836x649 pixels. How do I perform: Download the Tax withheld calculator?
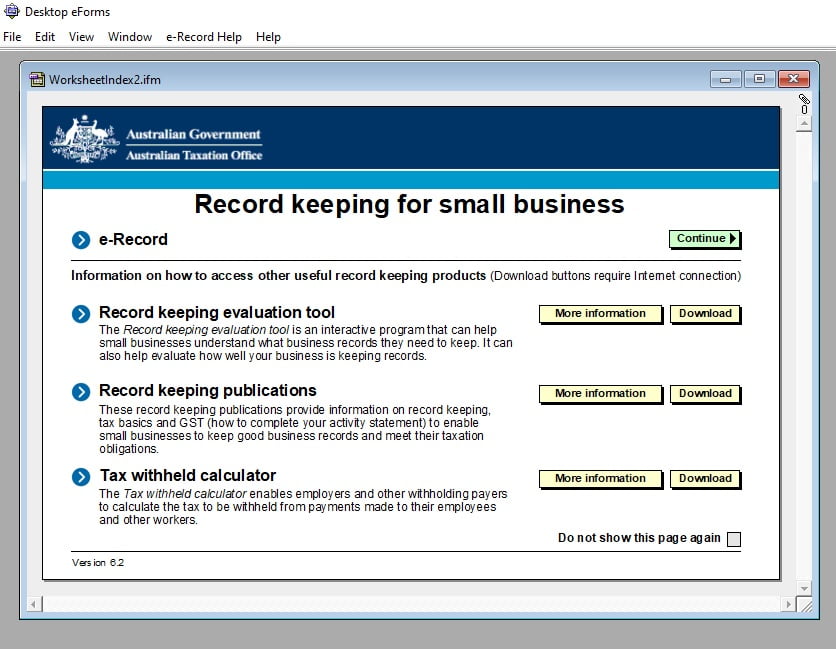705,479
